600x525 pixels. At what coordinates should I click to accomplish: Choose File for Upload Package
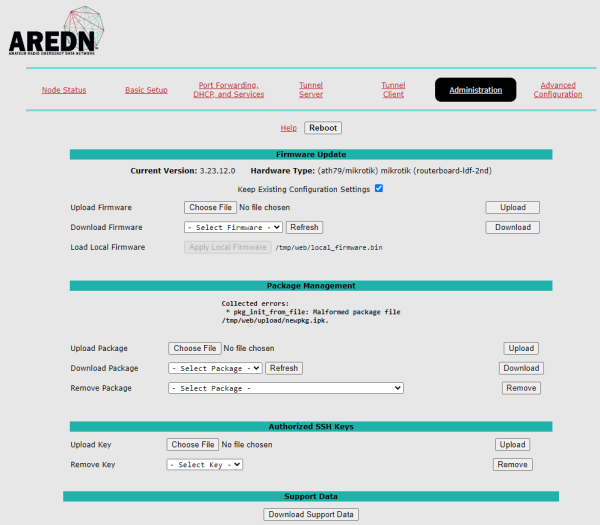click(195, 348)
